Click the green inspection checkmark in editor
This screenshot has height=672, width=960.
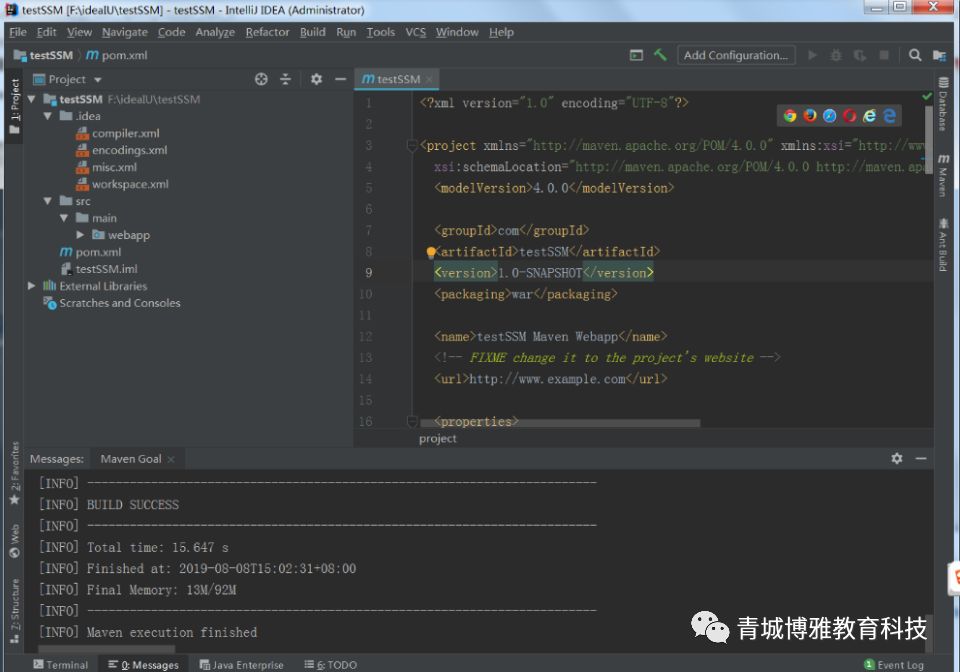(x=927, y=96)
